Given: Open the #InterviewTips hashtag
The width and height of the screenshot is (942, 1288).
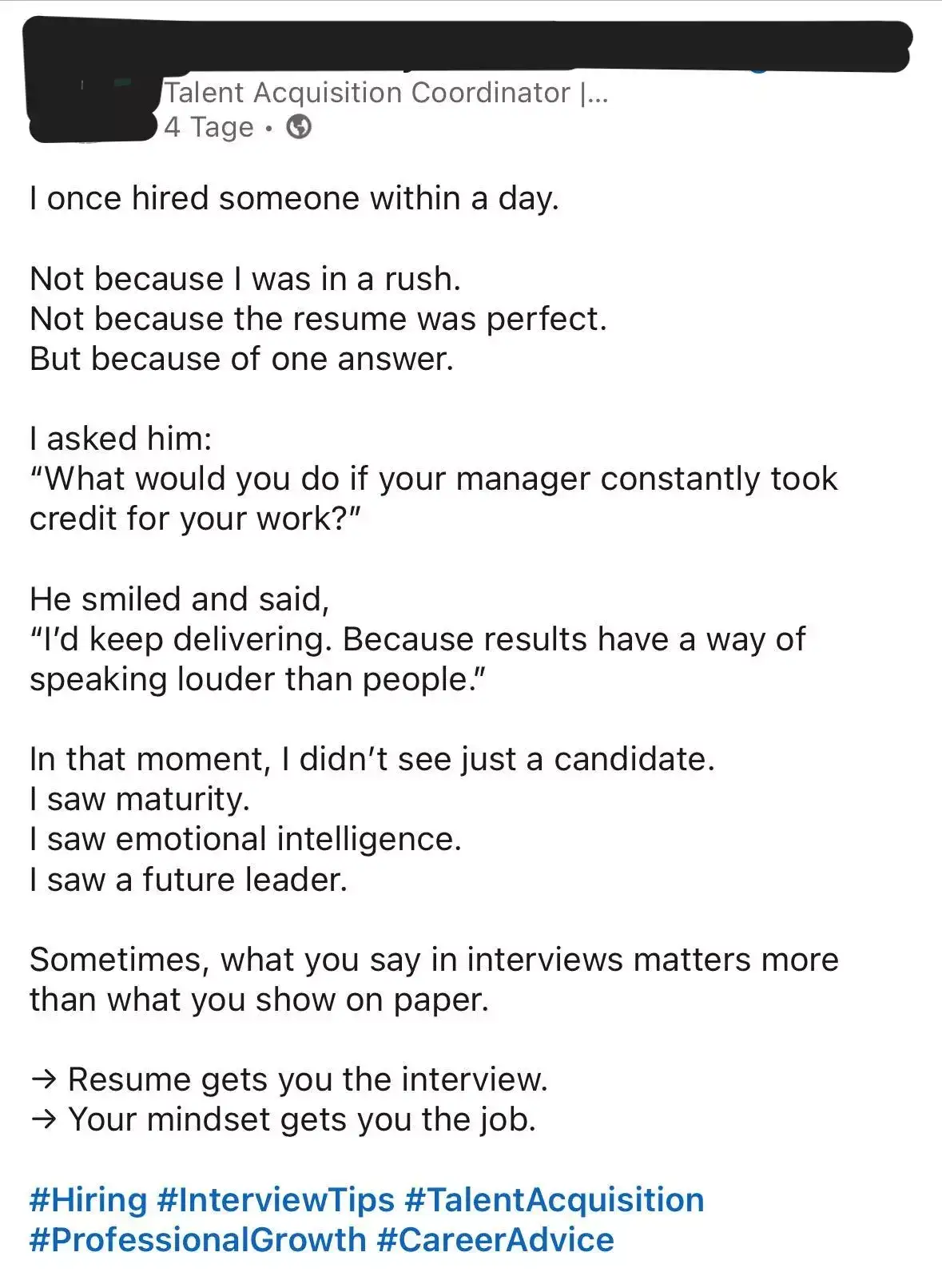Looking at the screenshot, I should 276,1200.
